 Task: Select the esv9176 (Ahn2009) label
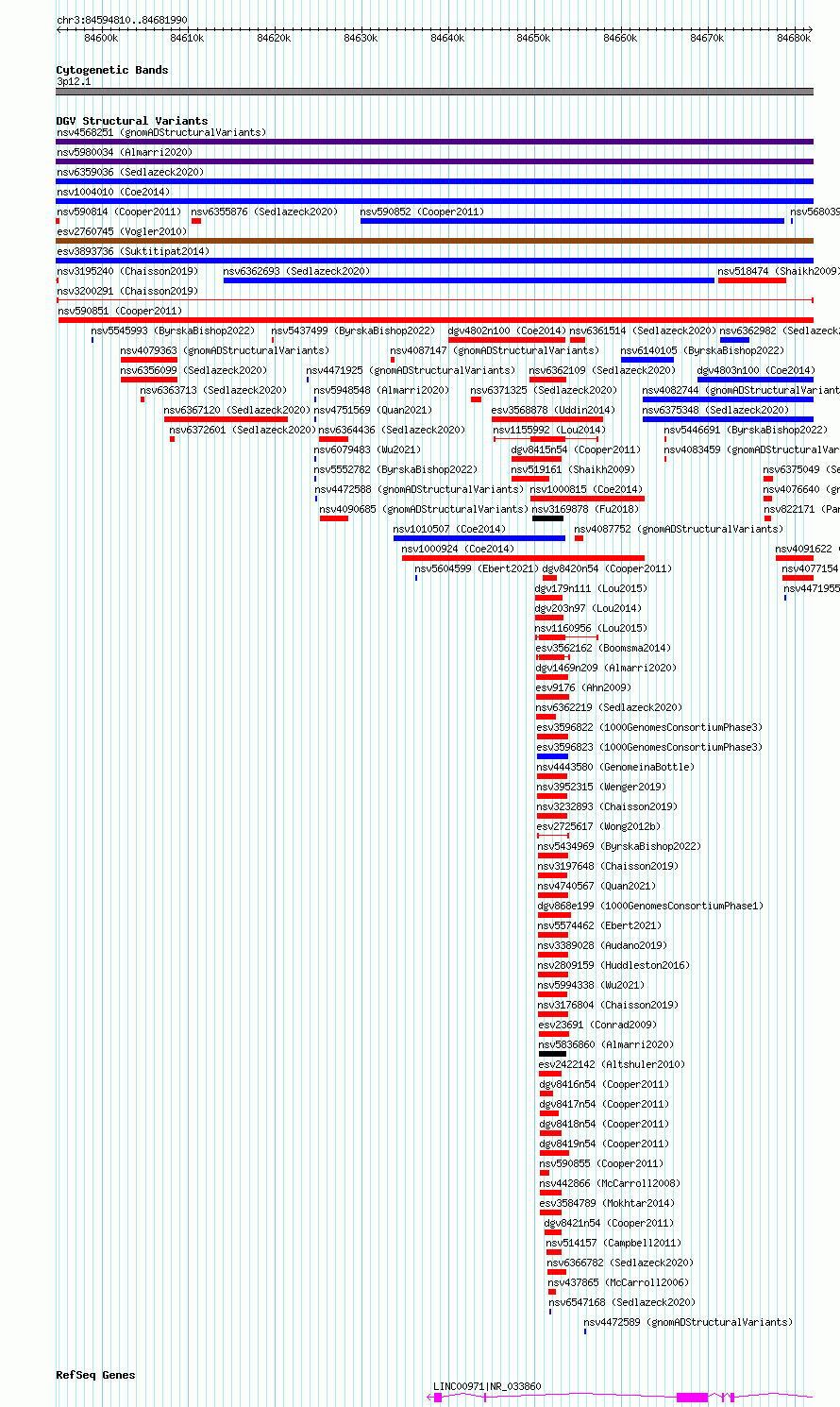tap(584, 687)
